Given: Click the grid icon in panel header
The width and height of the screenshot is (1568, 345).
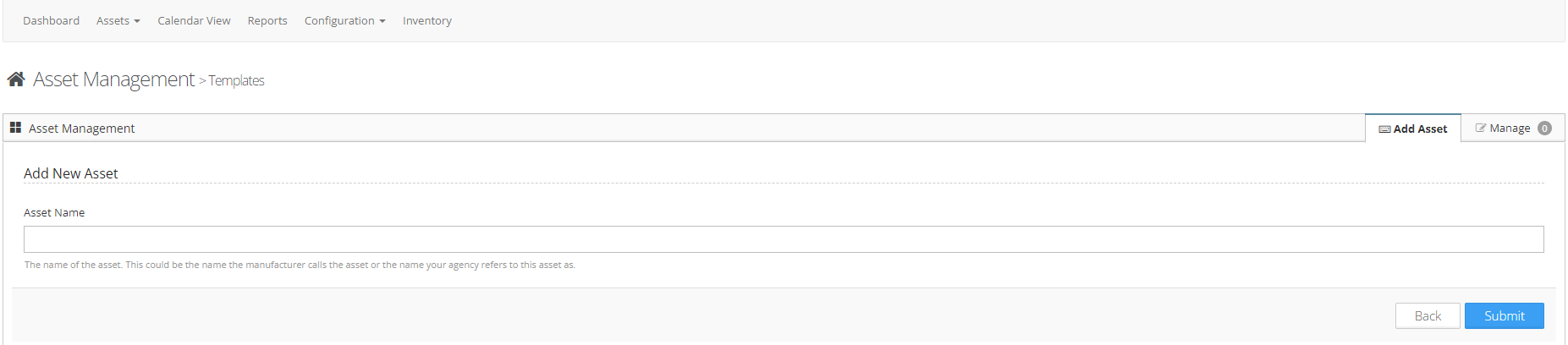Looking at the screenshot, I should pos(15,128).
